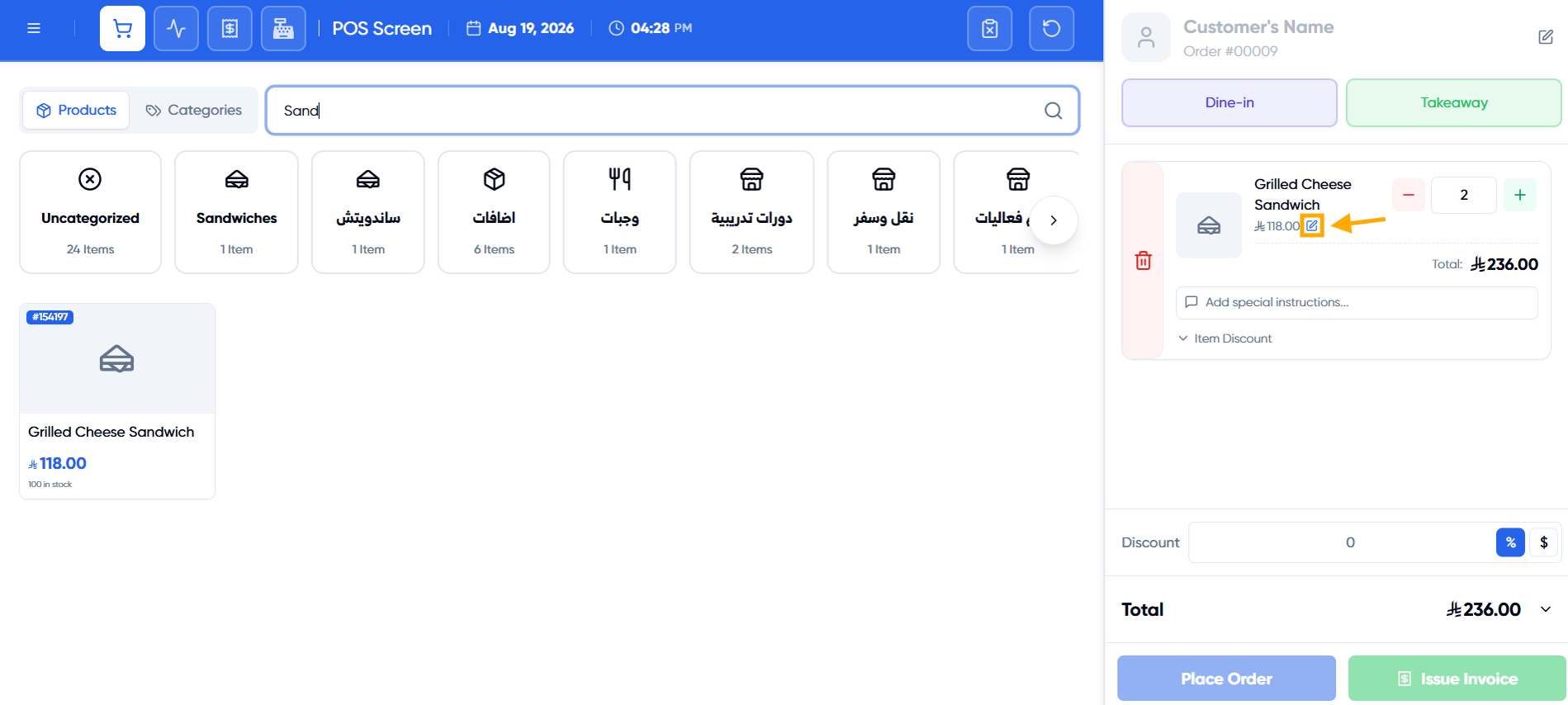The image size is (1568, 705).
Task: Select the Takeaway order type
Action: click(1453, 102)
